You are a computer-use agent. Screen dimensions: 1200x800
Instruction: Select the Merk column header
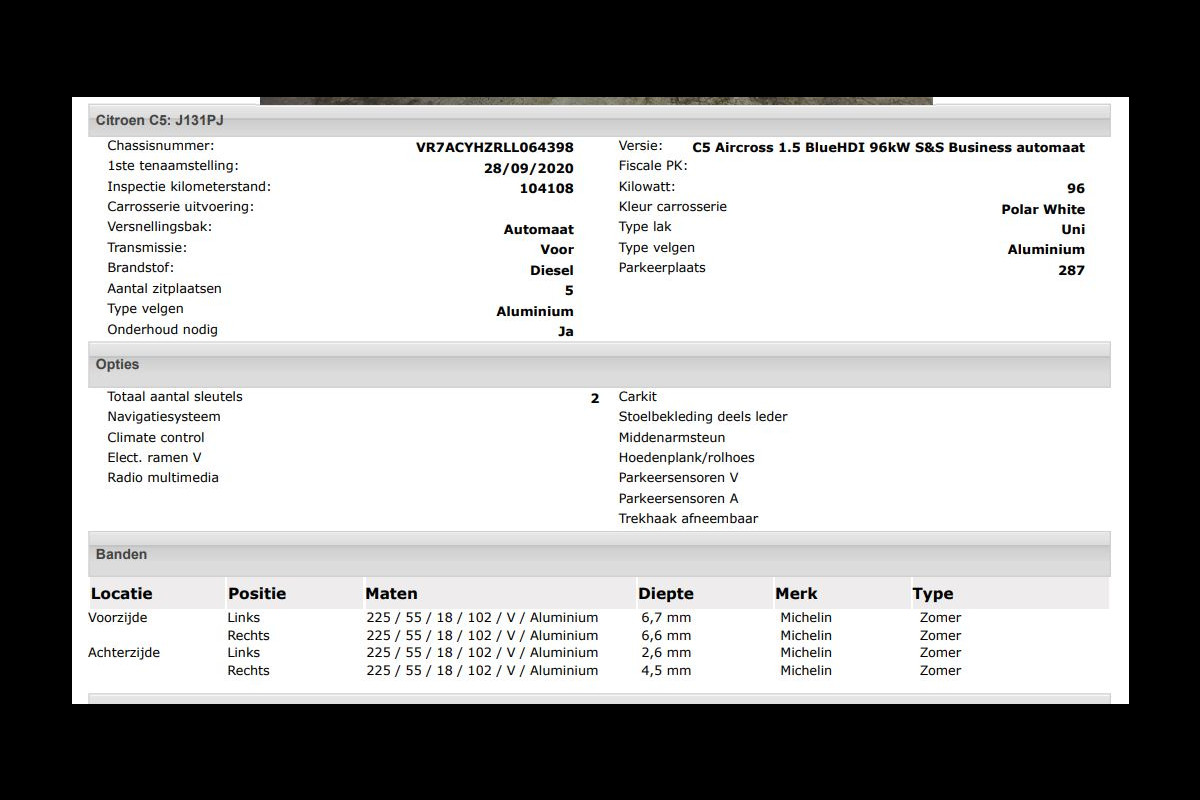click(x=796, y=593)
